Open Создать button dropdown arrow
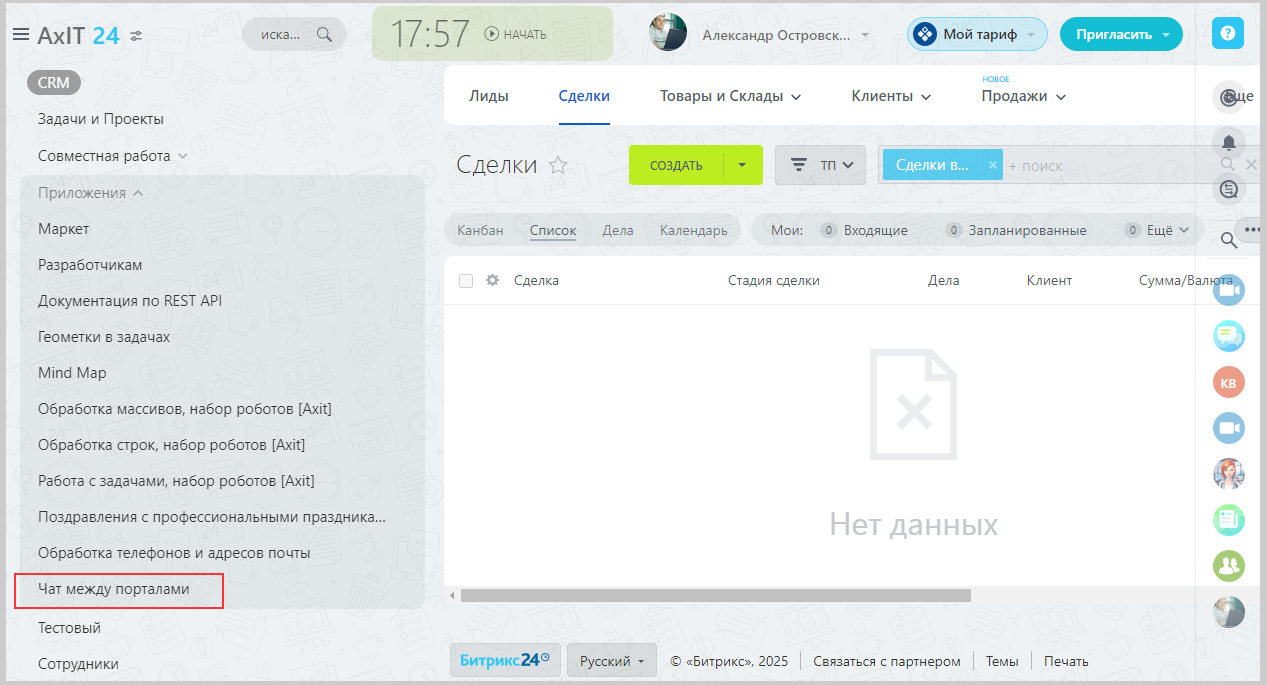 click(x=742, y=165)
